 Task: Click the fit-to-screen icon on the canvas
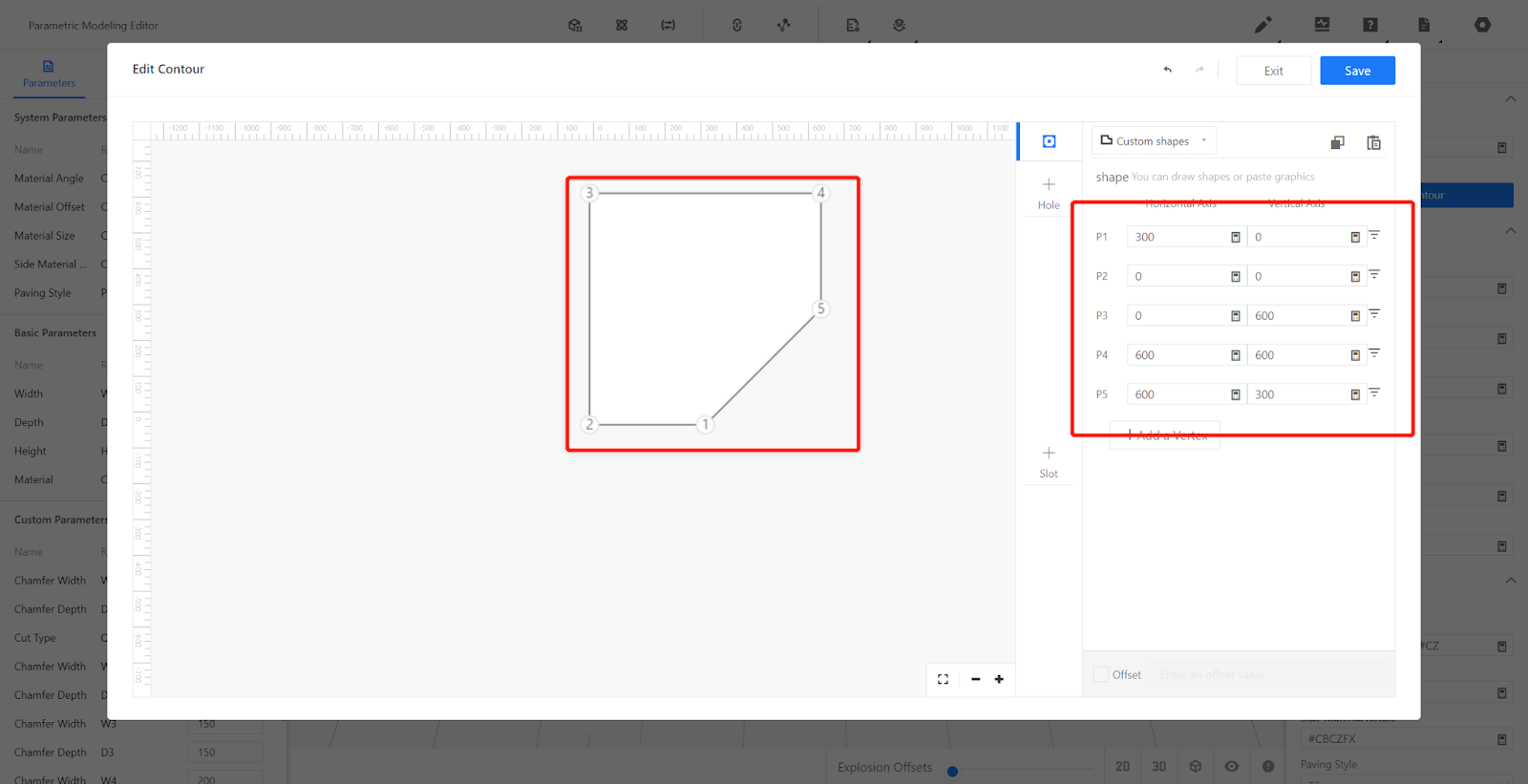click(x=943, y=679)
